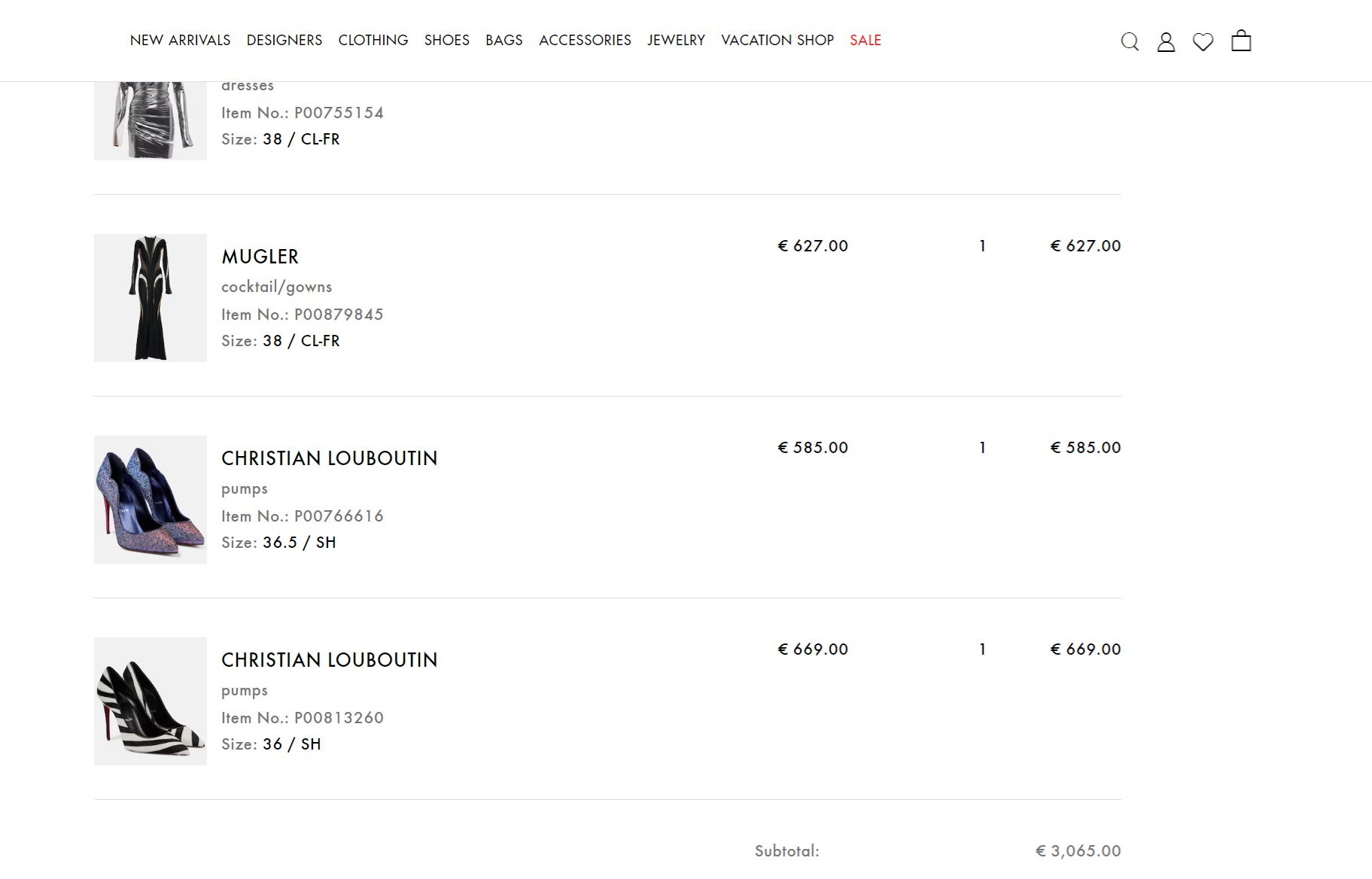Screen dimensions: 1372x879
Task: Open the wishlist heart icon
Action: click(x=1203, y=41)
